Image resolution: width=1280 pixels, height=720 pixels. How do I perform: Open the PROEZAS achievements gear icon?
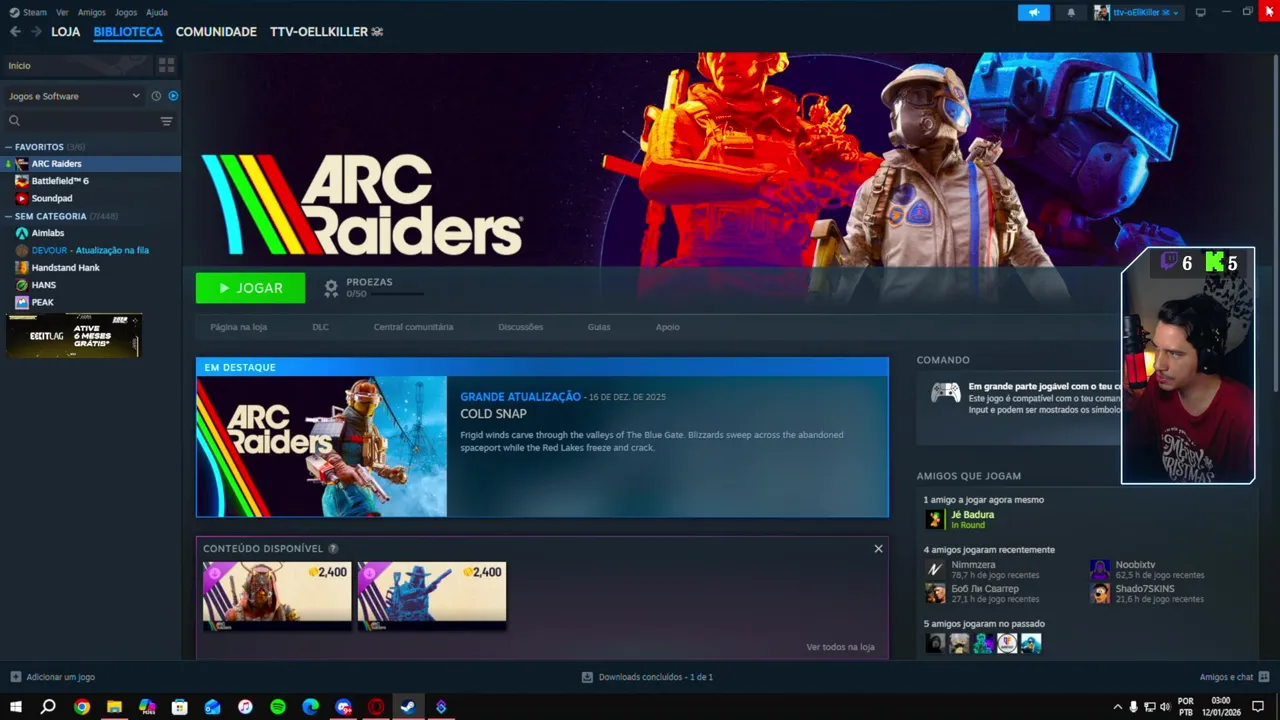(x=331, y=288)
